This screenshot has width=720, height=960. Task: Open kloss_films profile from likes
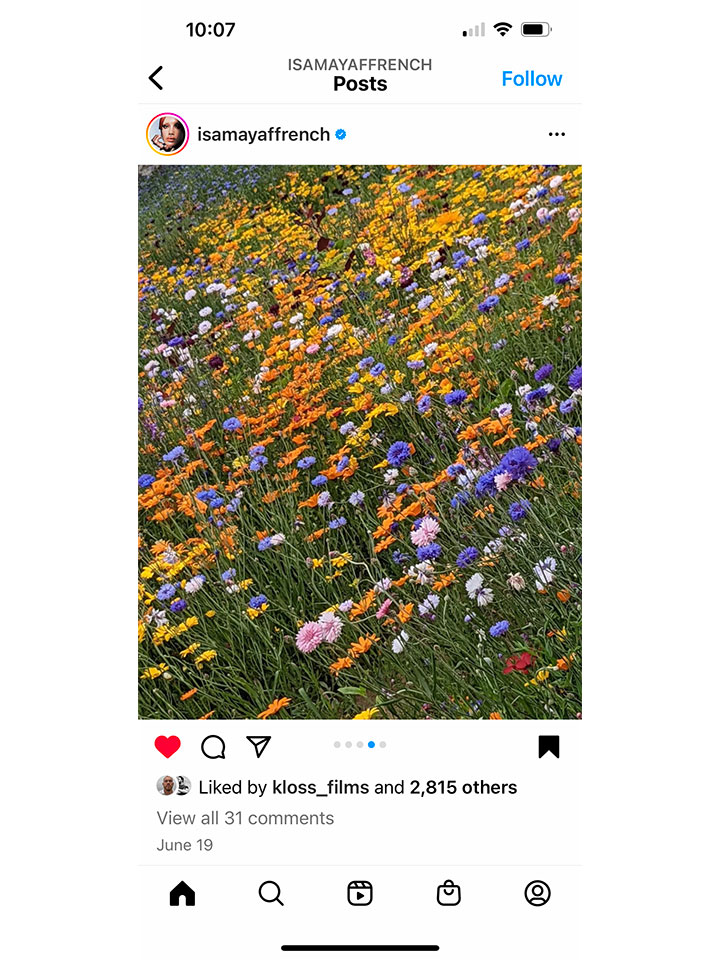click(x=320, y=787)
